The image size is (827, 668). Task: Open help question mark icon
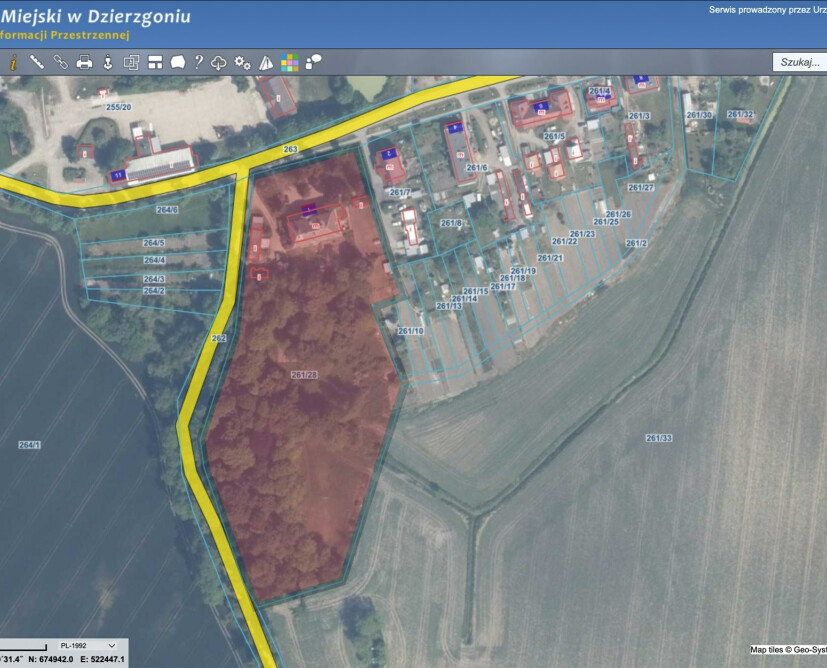[x=199, y=62]
